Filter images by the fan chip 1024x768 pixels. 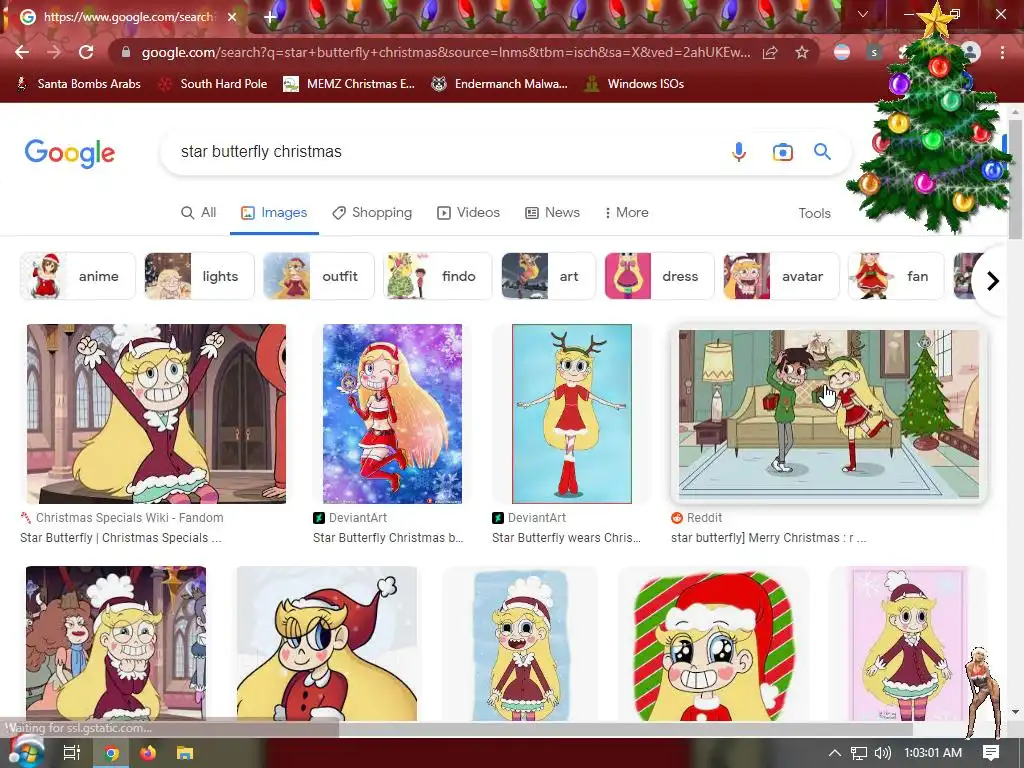[896, 276]
